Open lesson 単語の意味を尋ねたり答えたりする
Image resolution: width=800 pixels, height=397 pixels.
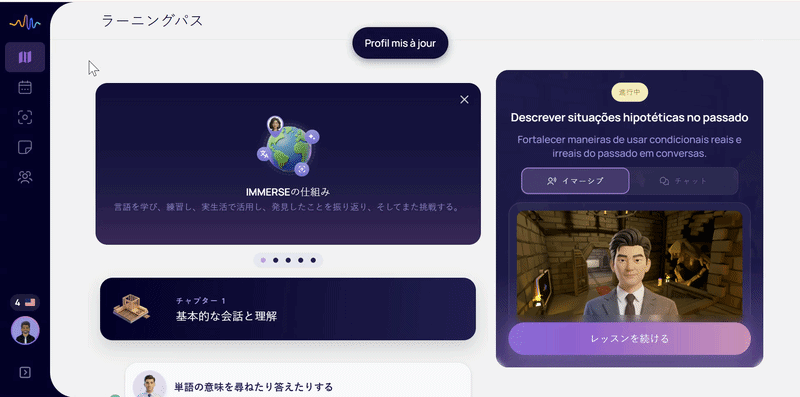coord(298,380)
